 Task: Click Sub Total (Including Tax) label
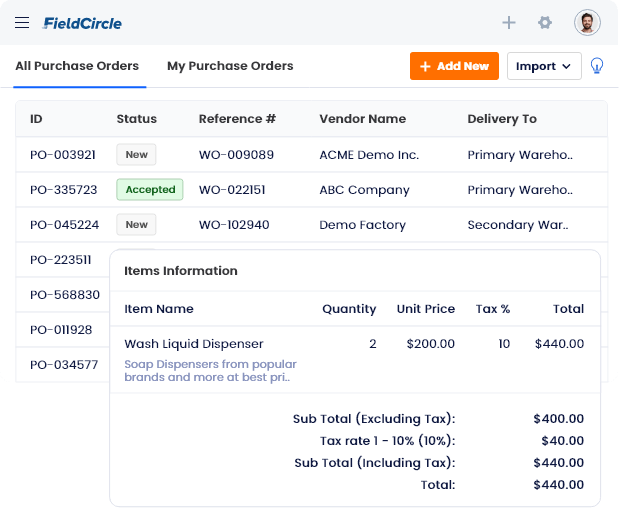[375, 463]
